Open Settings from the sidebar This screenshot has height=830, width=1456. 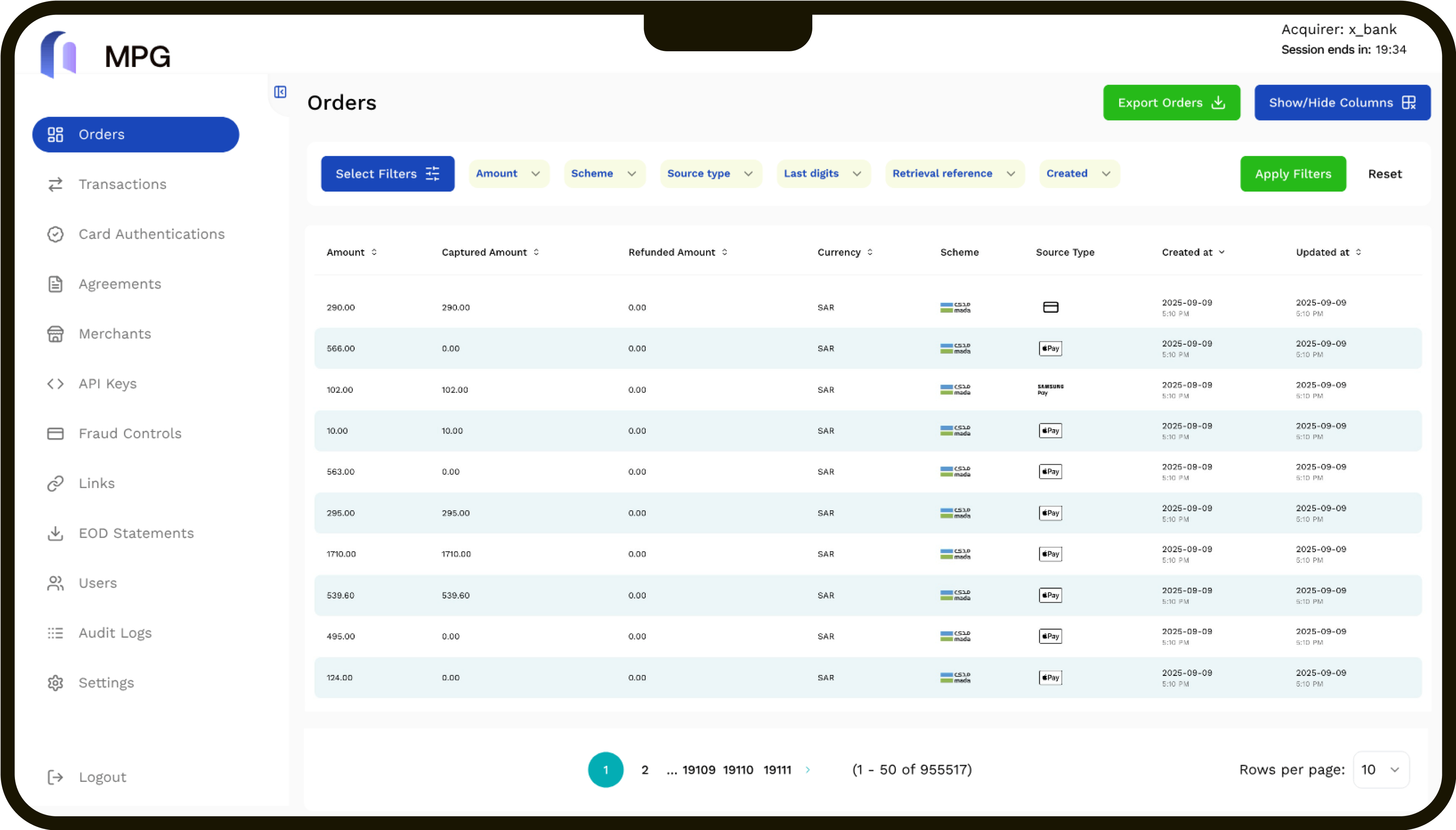click(x=106, y=682)
